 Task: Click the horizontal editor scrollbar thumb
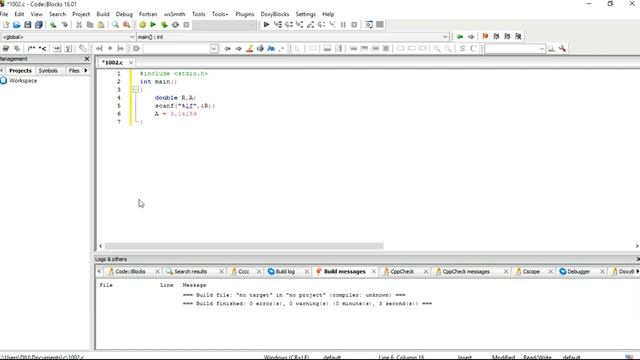pyautogui.click(x=244, y=246)
